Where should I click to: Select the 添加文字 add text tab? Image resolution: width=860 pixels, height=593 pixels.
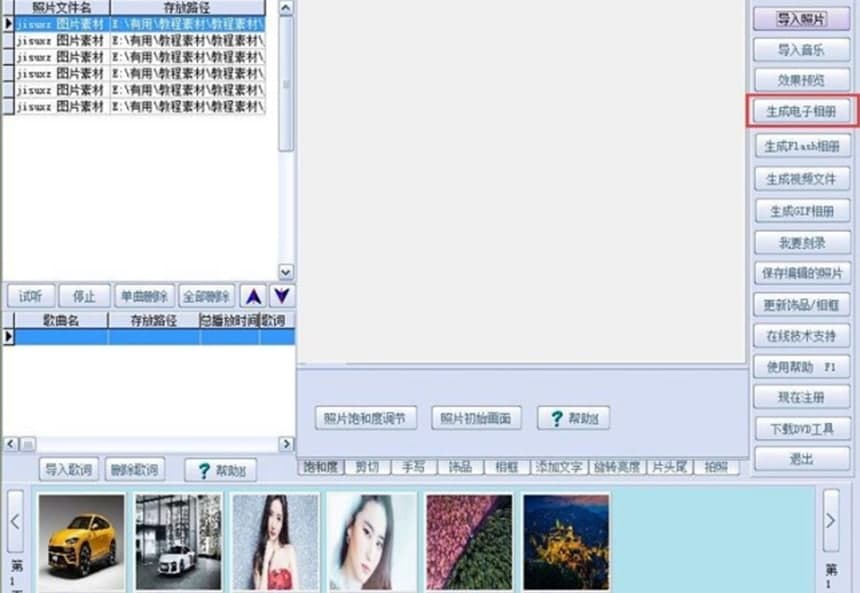pyautogui.click(x=560, y=466)
